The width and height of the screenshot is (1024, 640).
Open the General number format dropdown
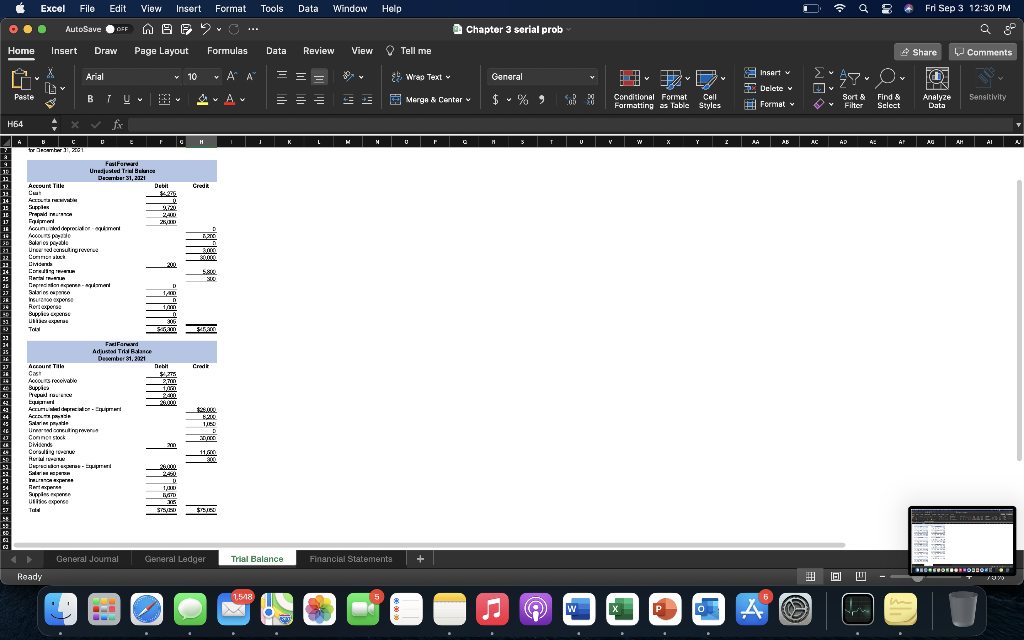point(592,76)
